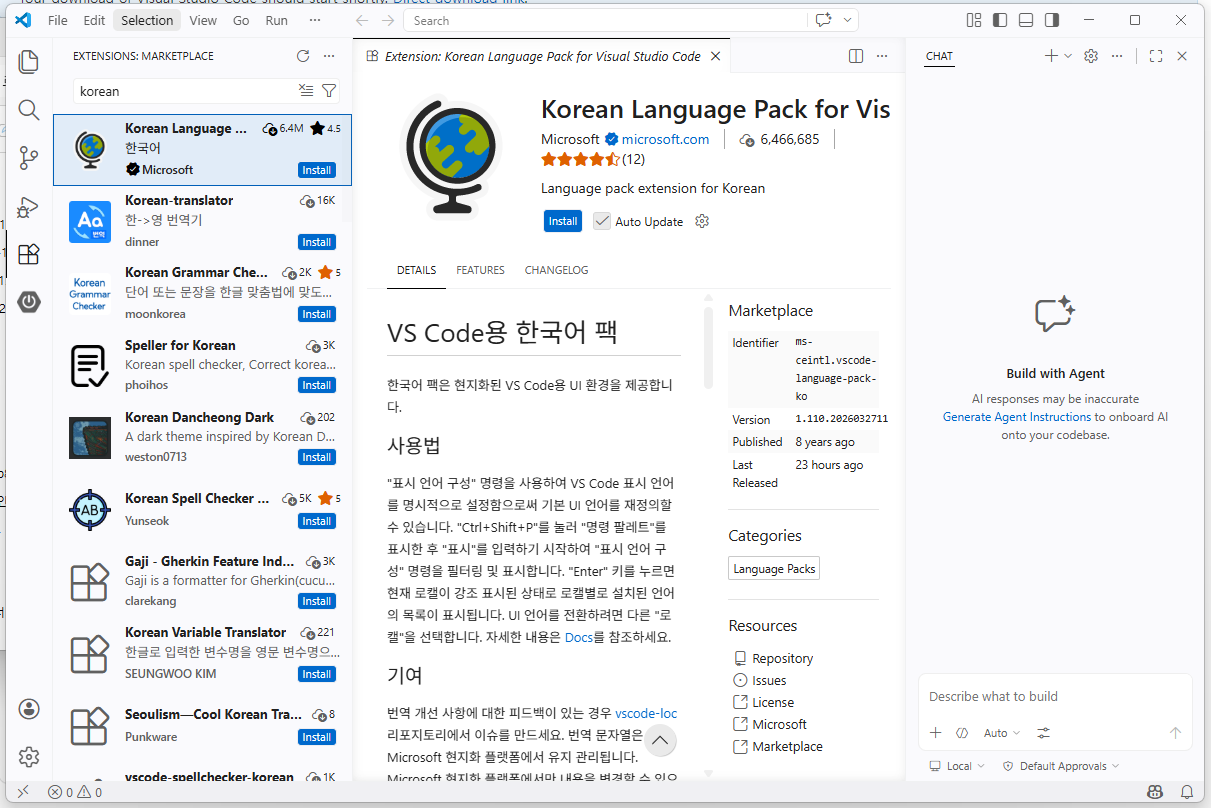Image resolution: width=1211 pixels, height=808 pixels.
Task: Clear extensions search results
Action: click(x=306, y=91)
